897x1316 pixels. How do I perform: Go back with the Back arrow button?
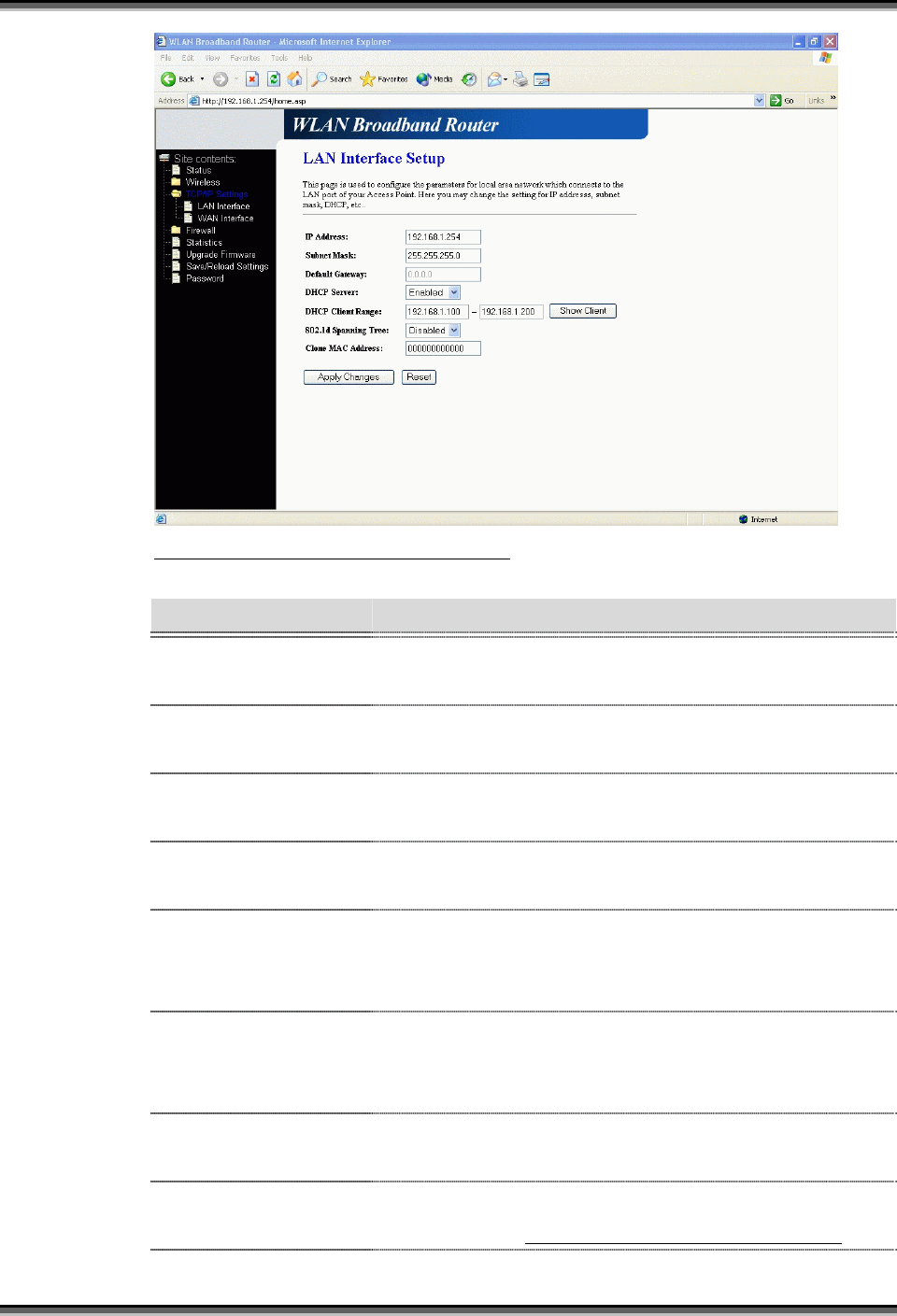[x=178, y=79]
